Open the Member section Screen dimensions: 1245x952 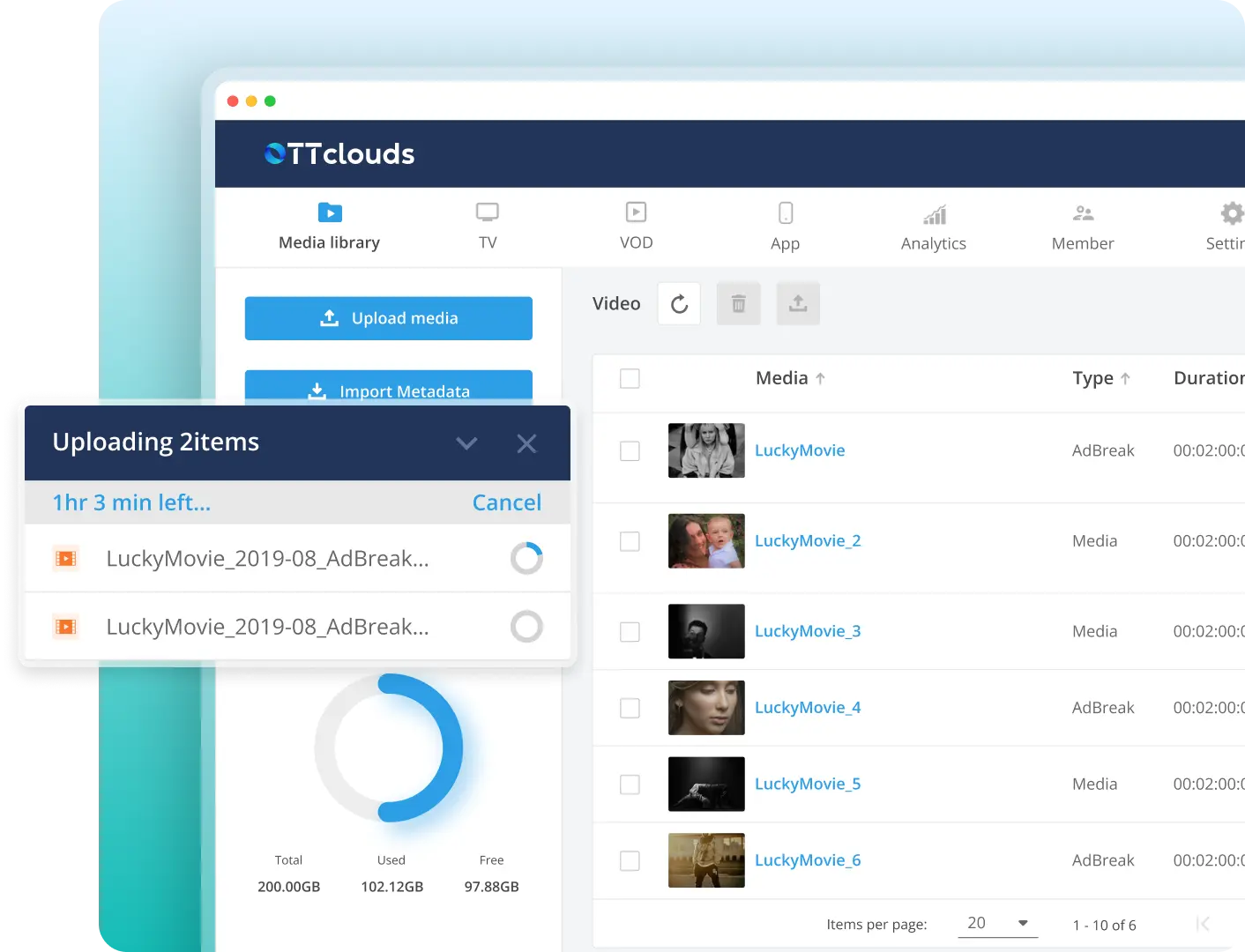coord(1083,227)
